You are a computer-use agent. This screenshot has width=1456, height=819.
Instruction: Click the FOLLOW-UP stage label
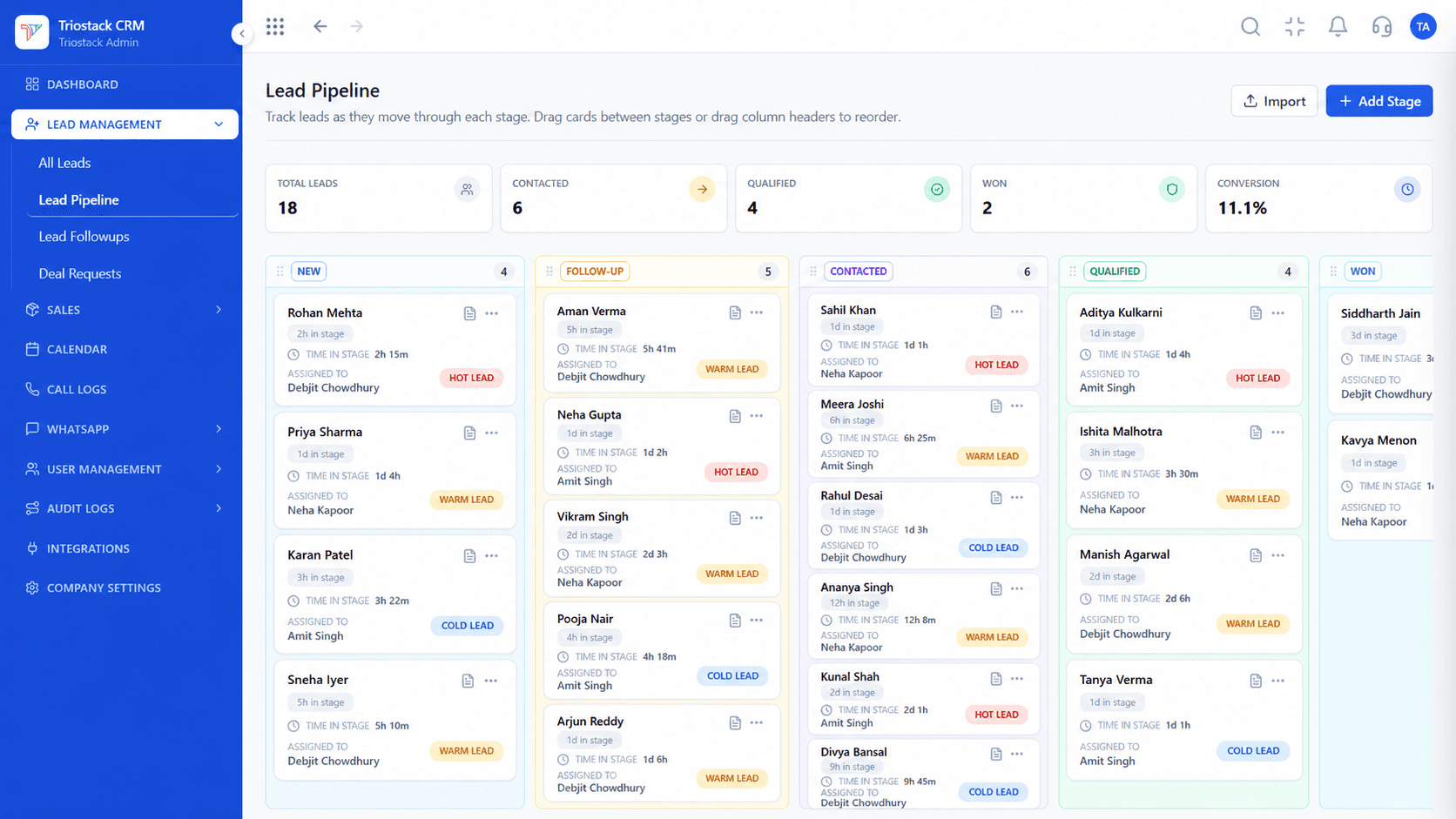595,272
